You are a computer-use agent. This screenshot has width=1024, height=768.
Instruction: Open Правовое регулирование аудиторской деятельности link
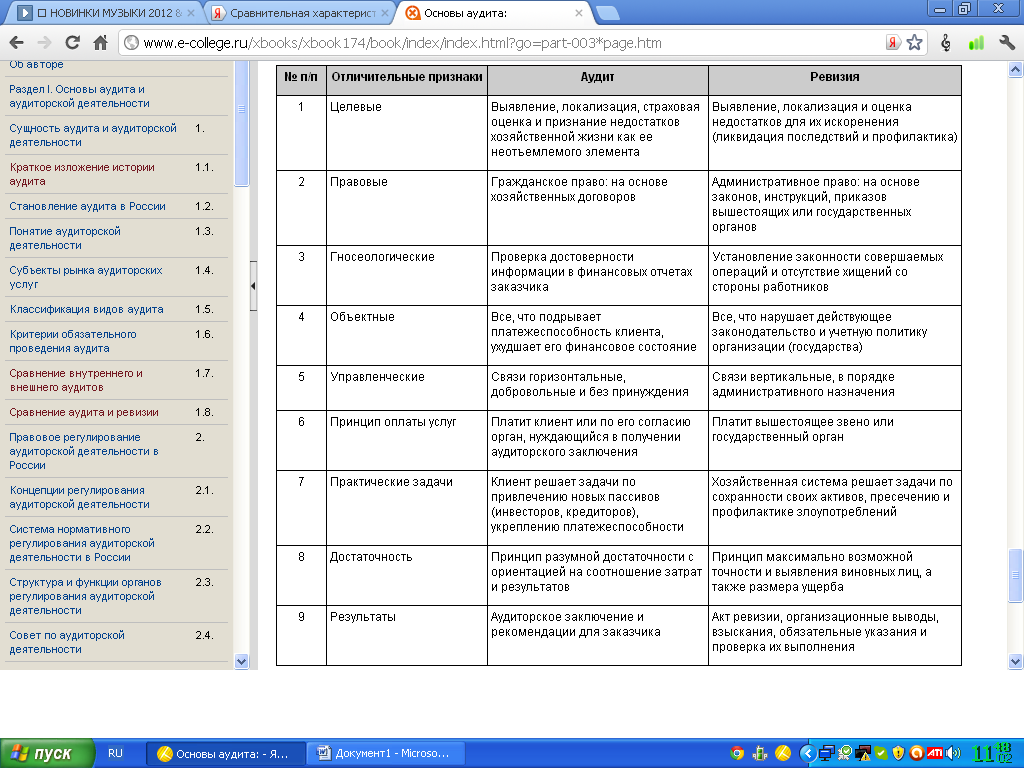pyautogui.click(x=84, y=451)
